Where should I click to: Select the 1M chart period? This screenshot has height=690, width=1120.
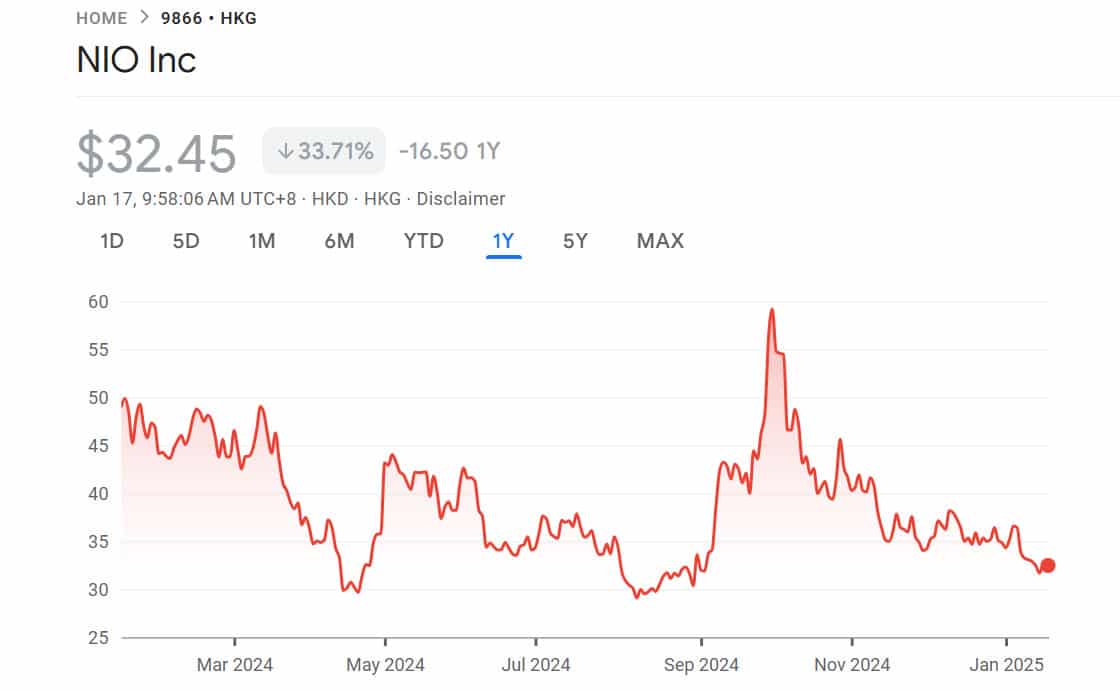point(262,241)
